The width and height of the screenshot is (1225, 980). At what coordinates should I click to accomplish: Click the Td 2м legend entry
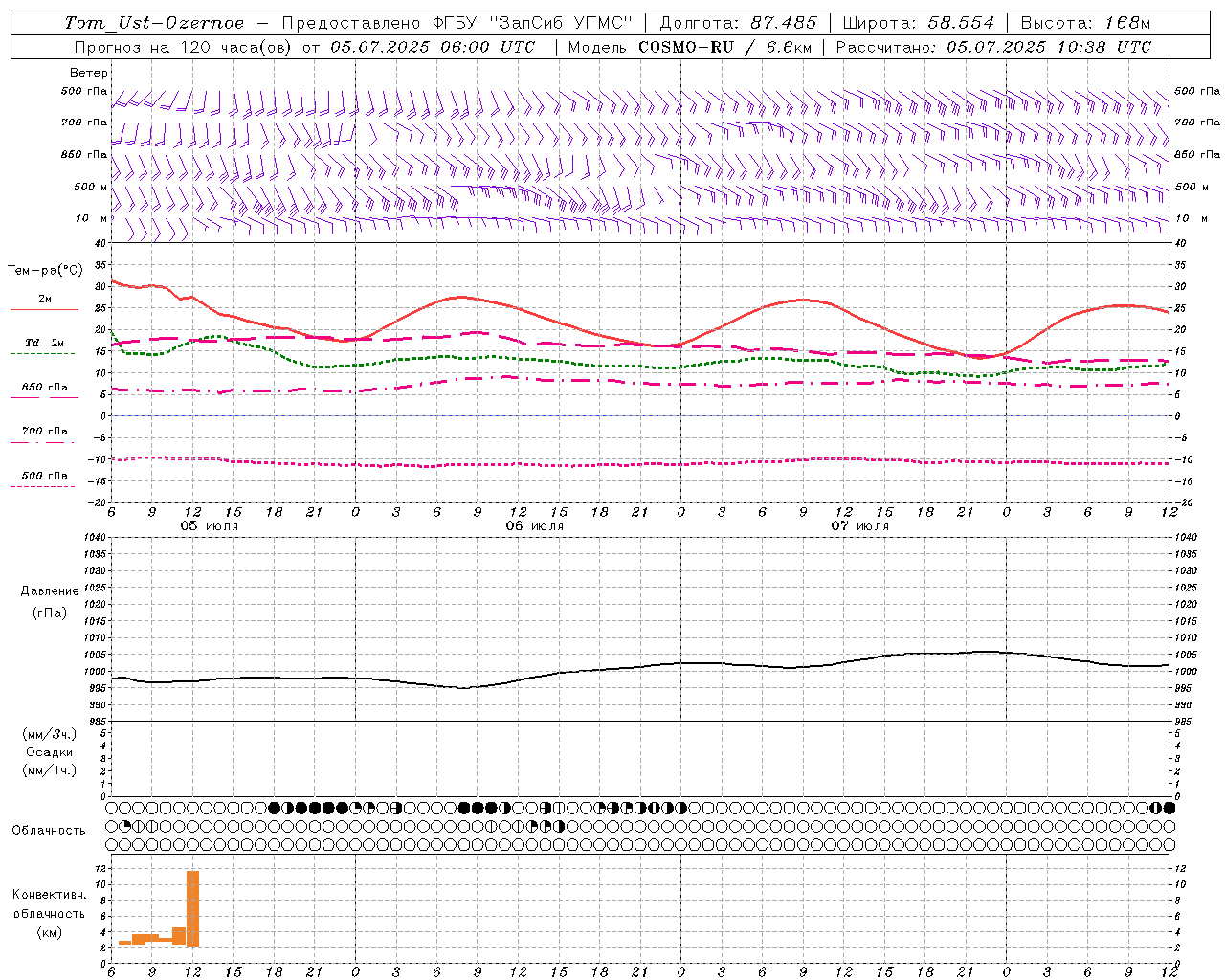coord(45,343)
